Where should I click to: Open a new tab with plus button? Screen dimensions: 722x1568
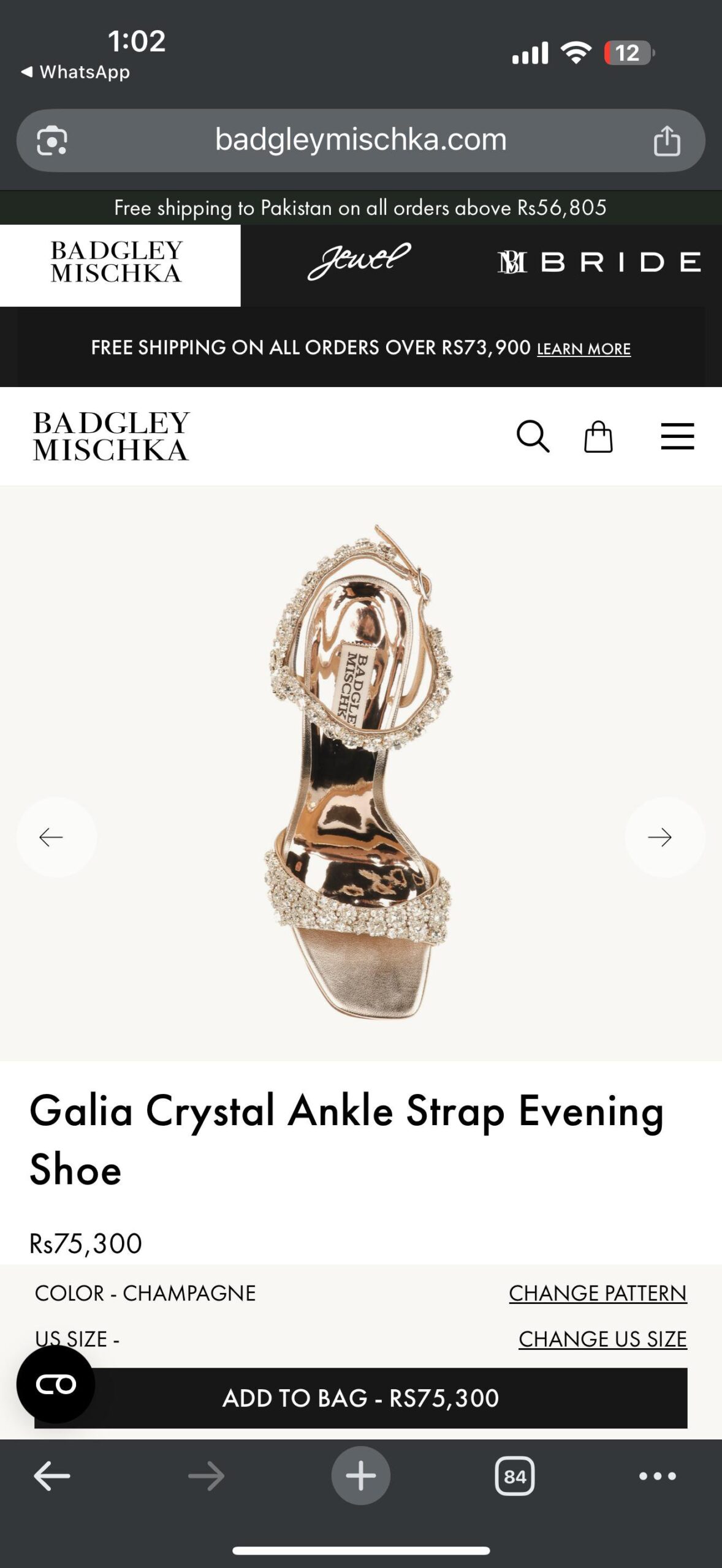point(361,1476)
